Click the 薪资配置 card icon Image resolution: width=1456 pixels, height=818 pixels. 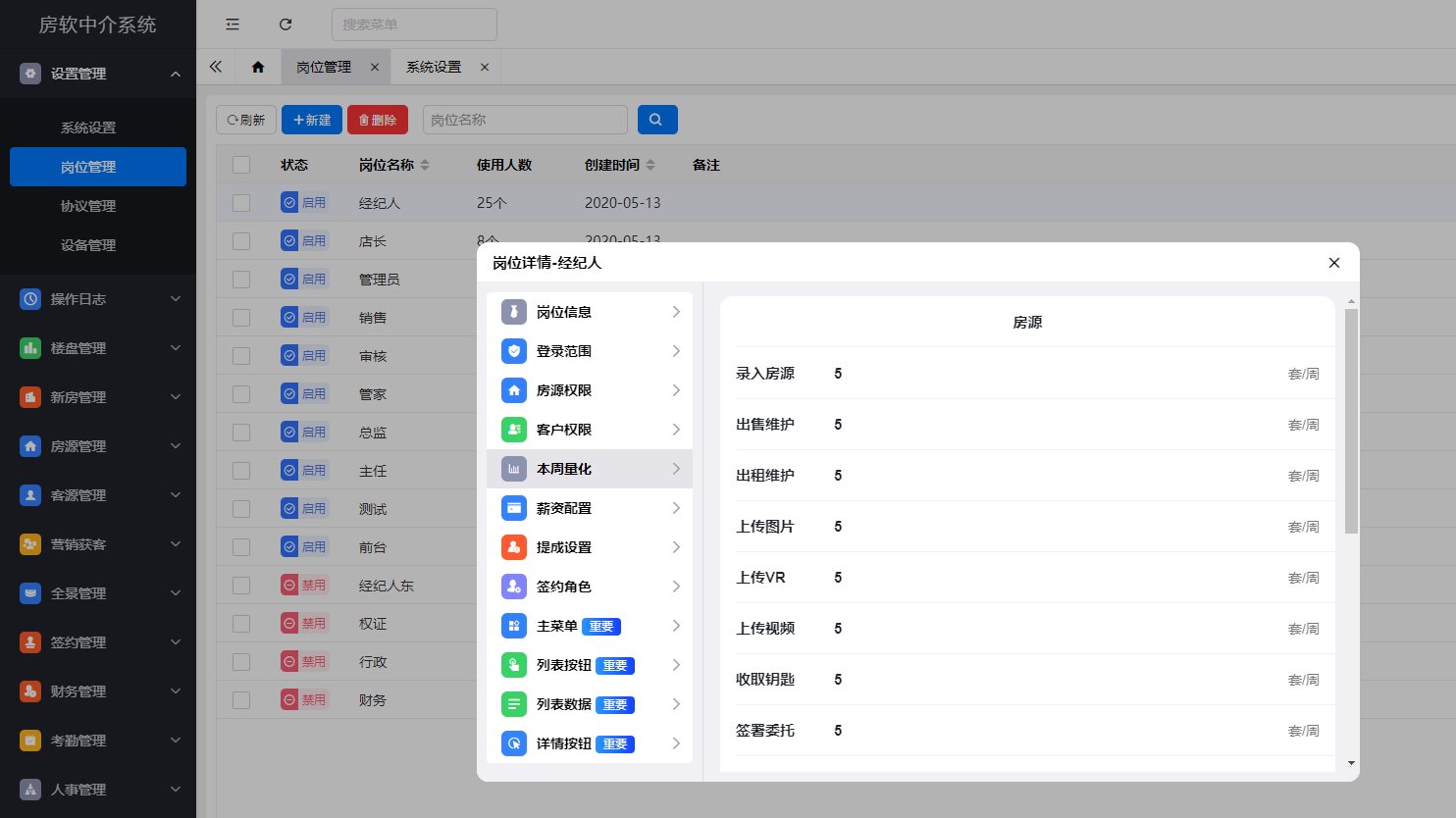click(x=514, y=508)
